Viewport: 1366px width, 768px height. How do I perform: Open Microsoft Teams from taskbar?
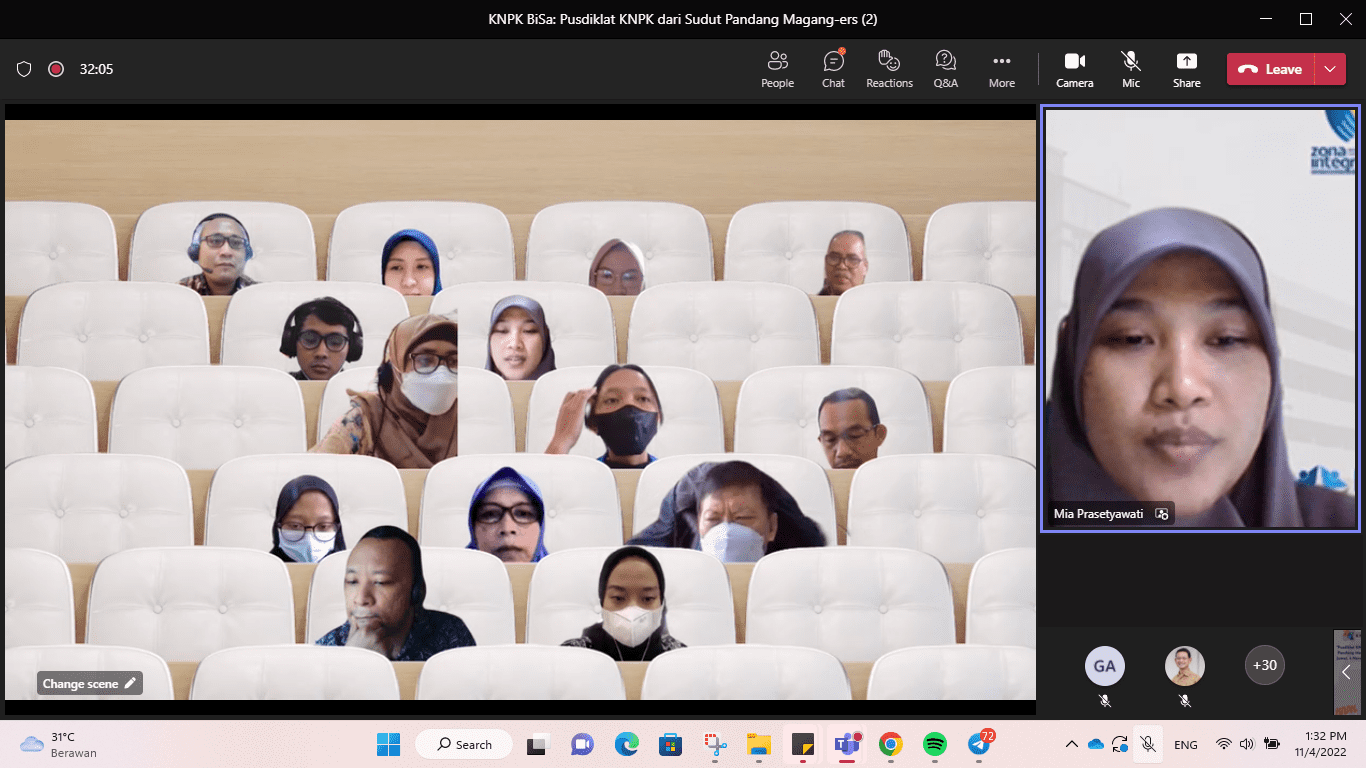tap(848, 744)
